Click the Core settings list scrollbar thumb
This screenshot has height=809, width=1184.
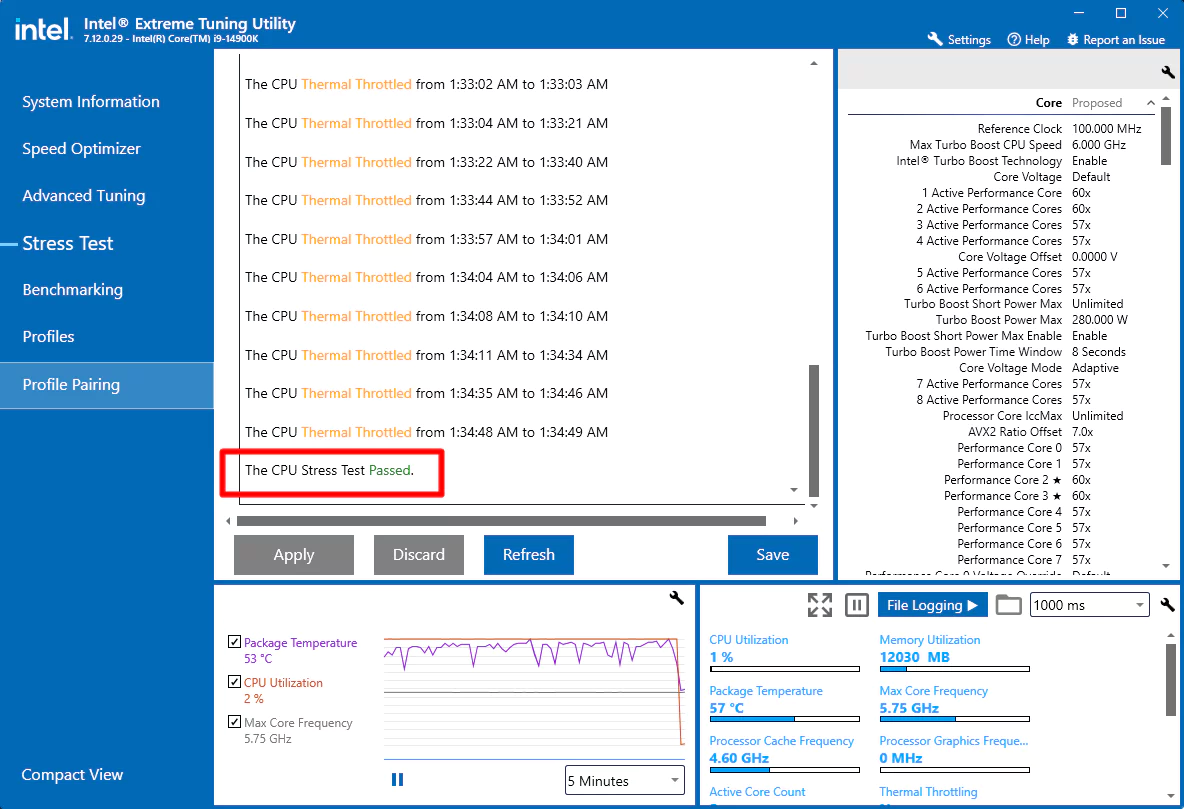1166,135
